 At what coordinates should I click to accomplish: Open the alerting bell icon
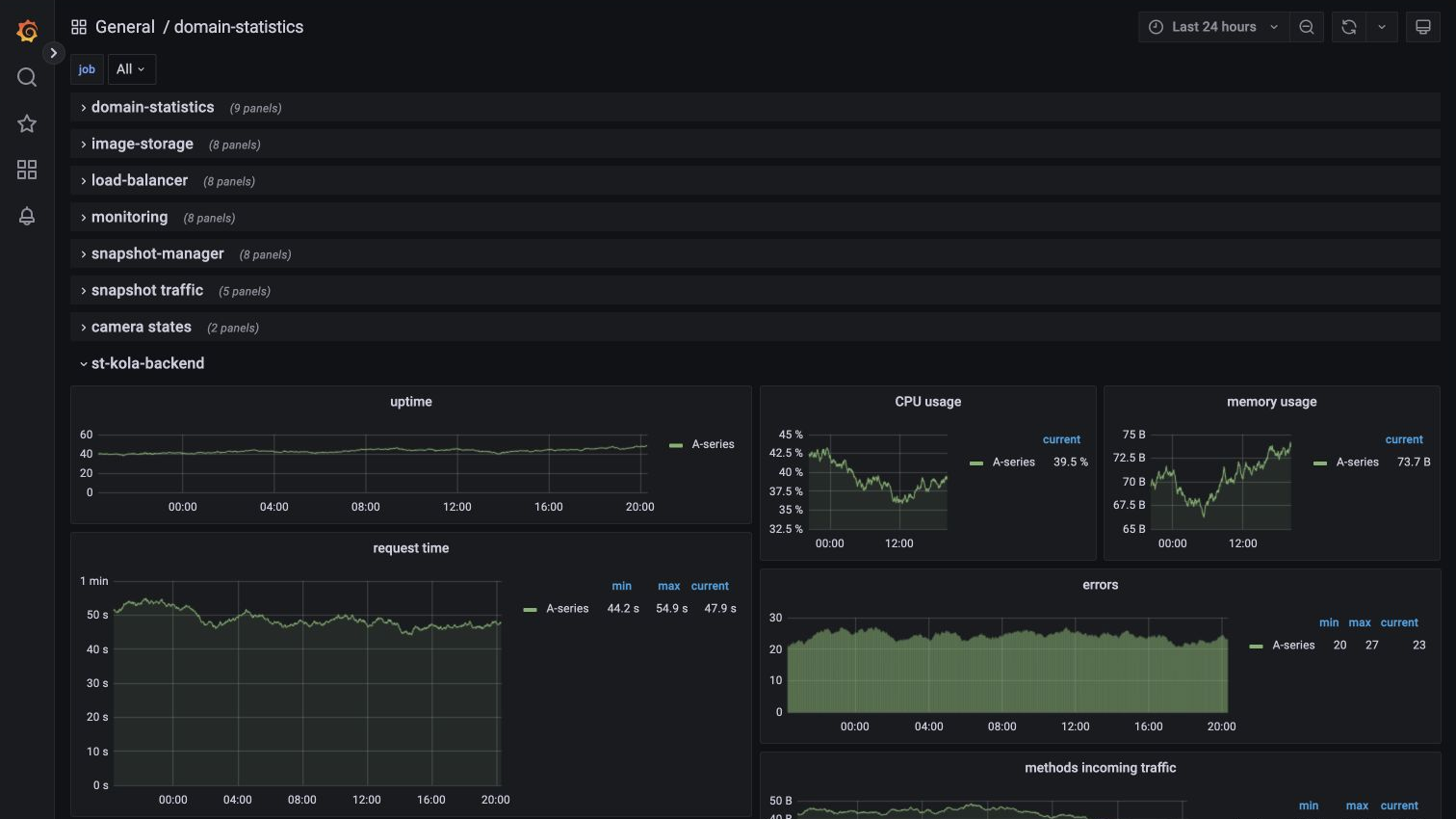click(27, 216)
